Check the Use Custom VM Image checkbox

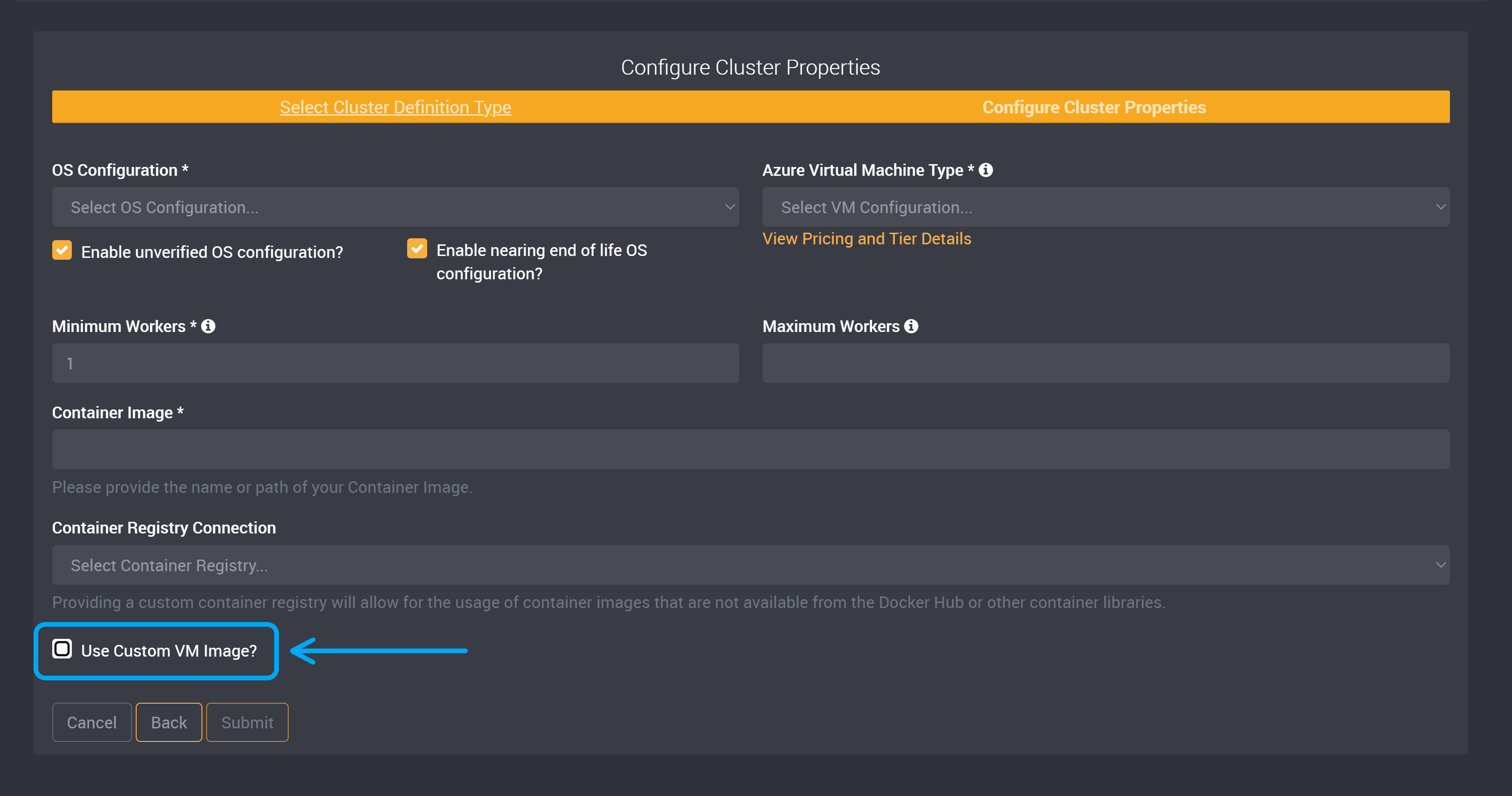tap(62, 649)
